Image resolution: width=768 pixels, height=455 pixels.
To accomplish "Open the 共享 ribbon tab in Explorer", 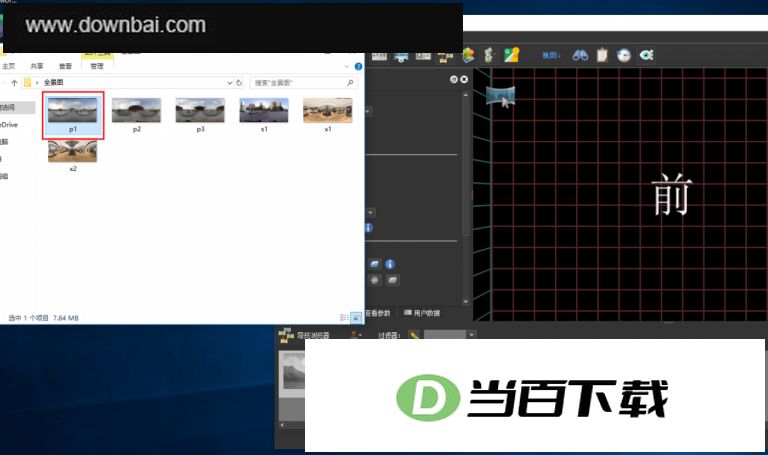I will click(x=37, y=66).
